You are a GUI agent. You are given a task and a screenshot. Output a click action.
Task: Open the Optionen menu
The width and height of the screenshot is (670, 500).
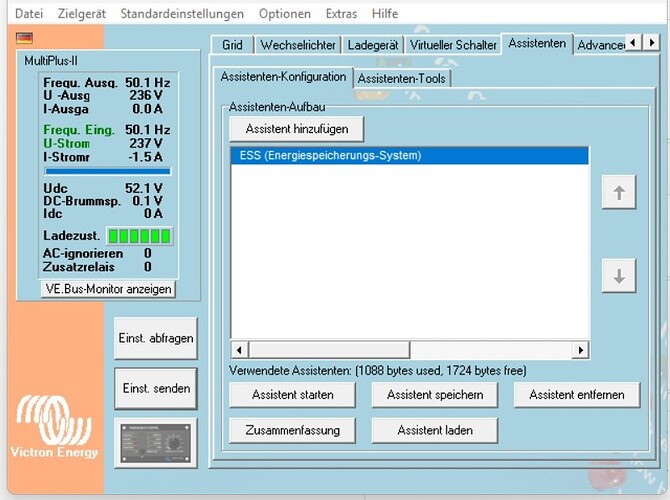(x=285, y=14)
